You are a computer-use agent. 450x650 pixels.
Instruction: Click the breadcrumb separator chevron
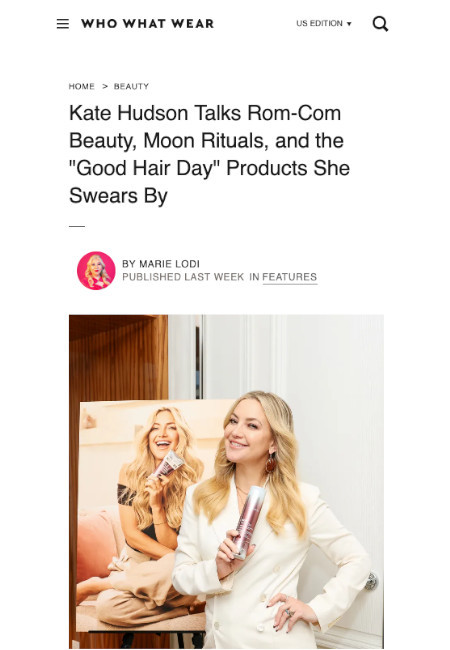(x=105, y=86)
